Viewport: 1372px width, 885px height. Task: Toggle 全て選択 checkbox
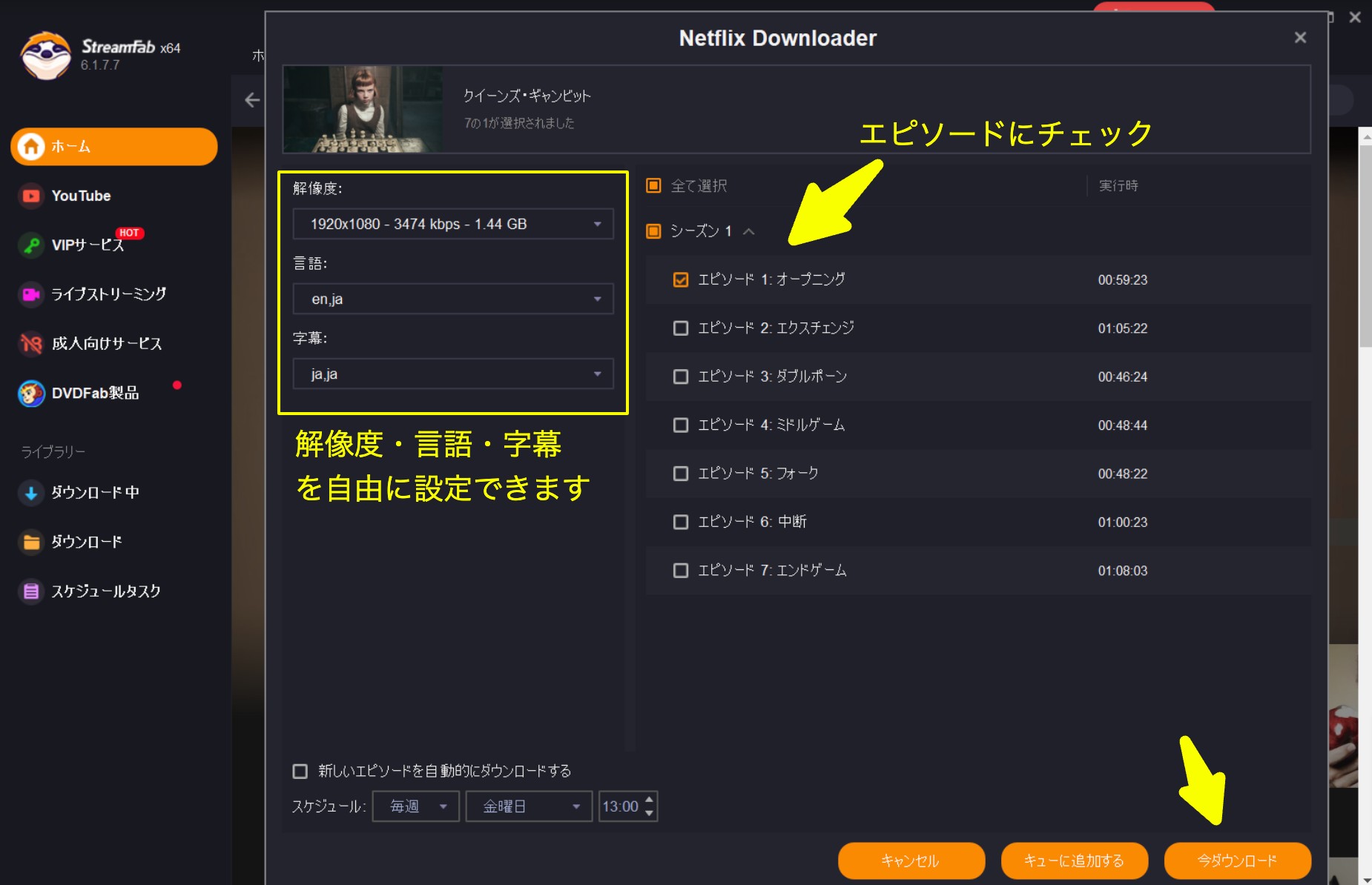(x=653, y=185)
